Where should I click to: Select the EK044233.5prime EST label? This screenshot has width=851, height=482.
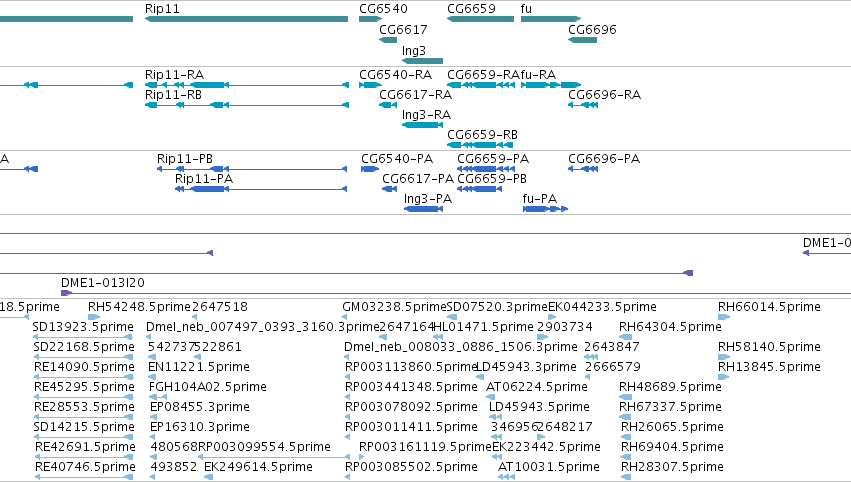click(602, 307)
